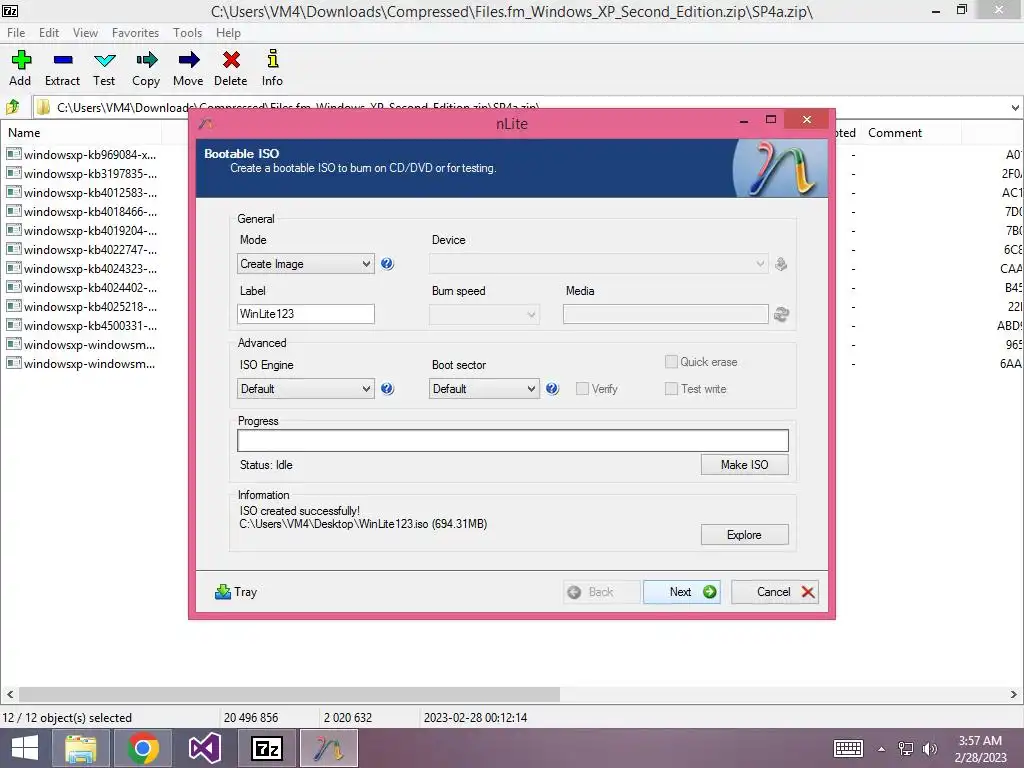Open the Edit menu in 7-Zip

click(49, 33)
